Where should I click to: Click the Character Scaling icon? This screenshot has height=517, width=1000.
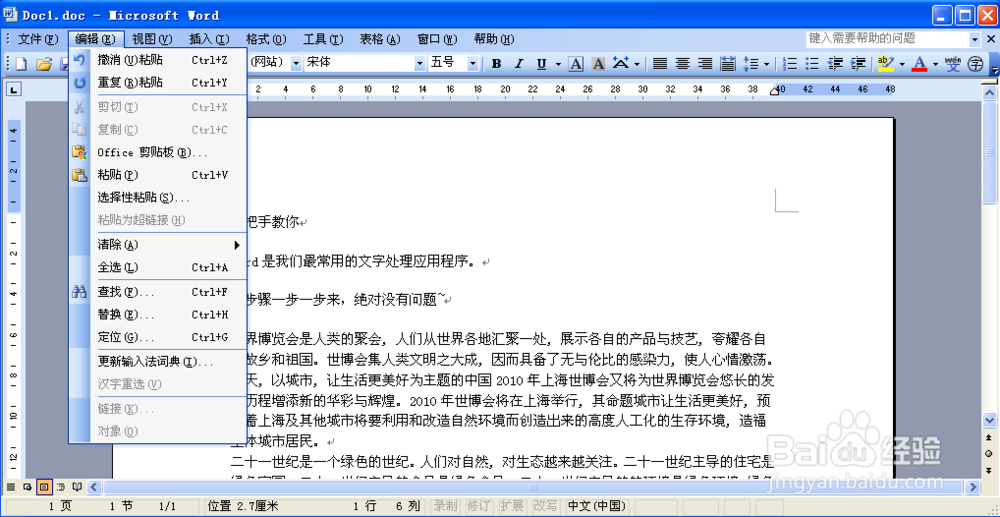tap(621, 64)
